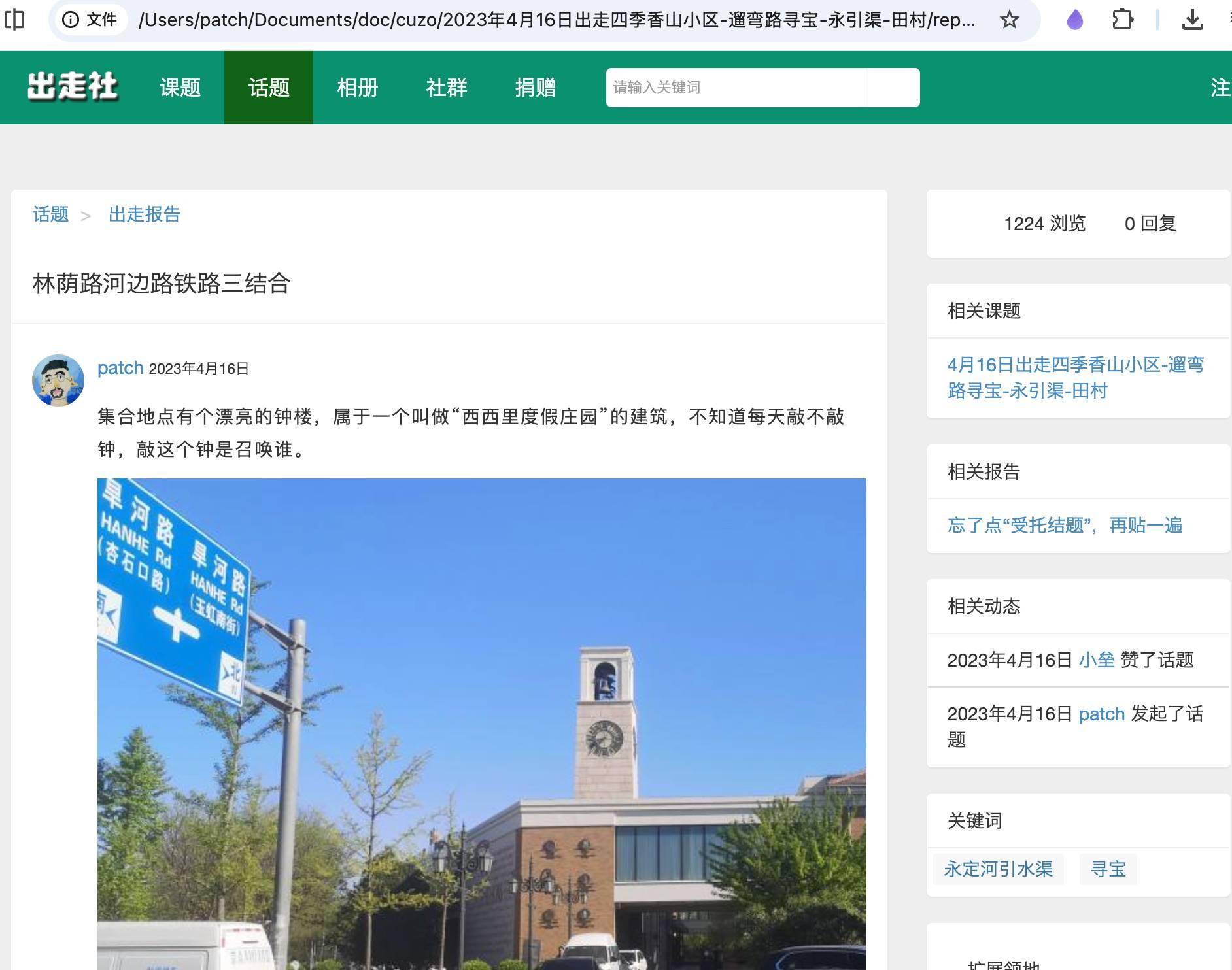1232x970 pixels.
Task: Click the 出走报告 breadcrumb link
Action: 145,214
